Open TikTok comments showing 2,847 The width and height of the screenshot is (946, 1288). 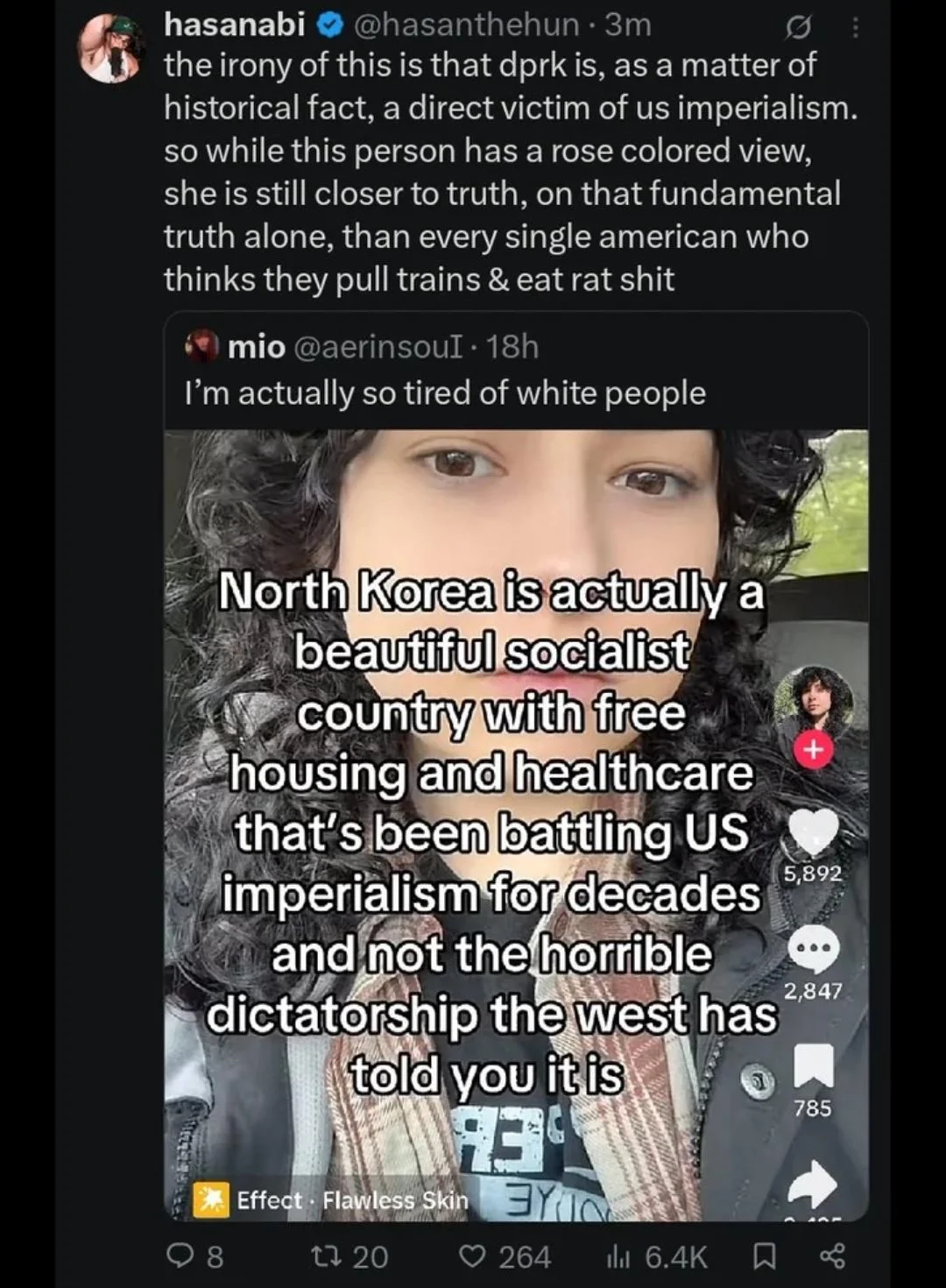pyautogui.click(x=814, y=949)
